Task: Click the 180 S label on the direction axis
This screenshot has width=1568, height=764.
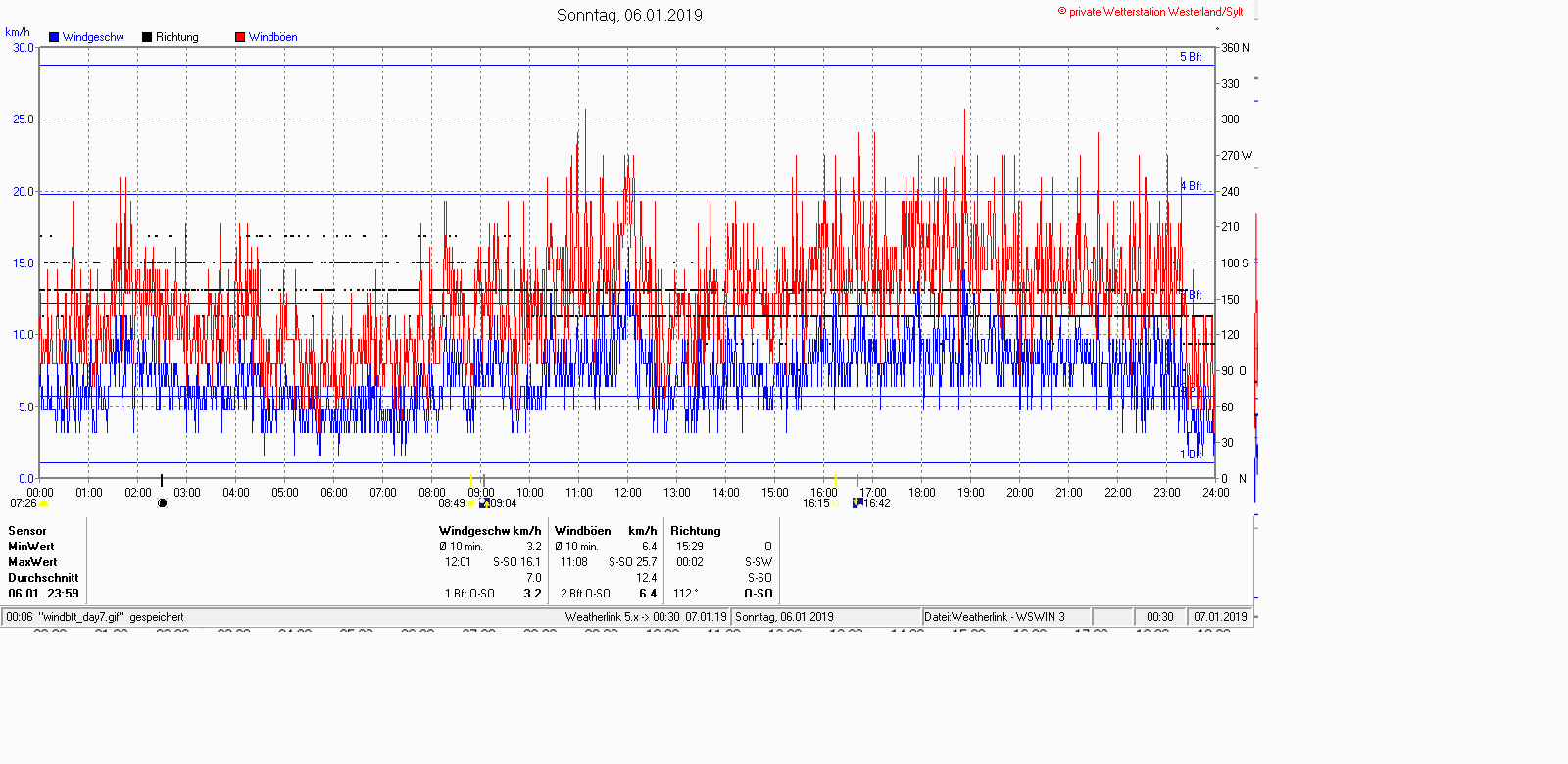Action: (1235, 263)
